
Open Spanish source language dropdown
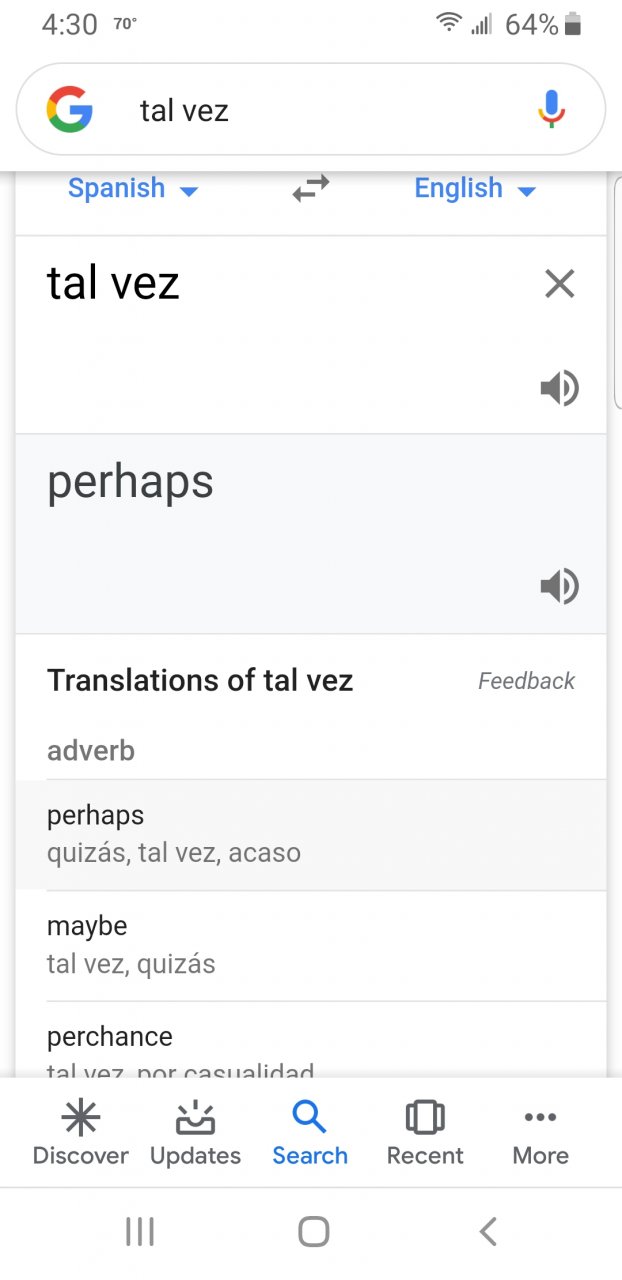click(133, 189)
